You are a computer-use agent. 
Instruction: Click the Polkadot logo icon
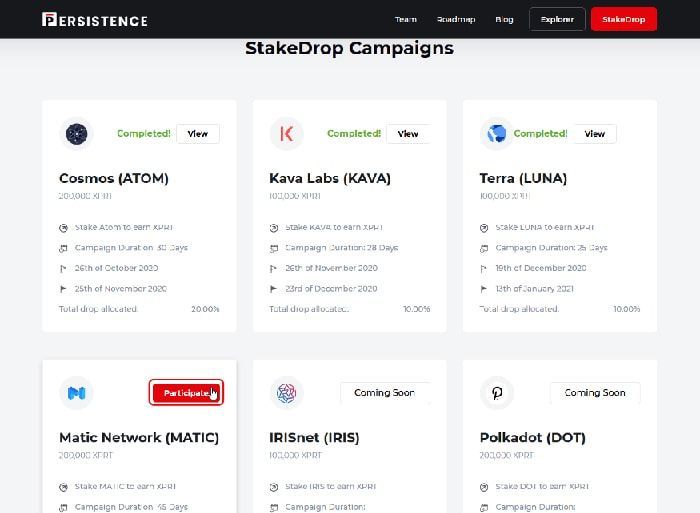pos(496,393)
